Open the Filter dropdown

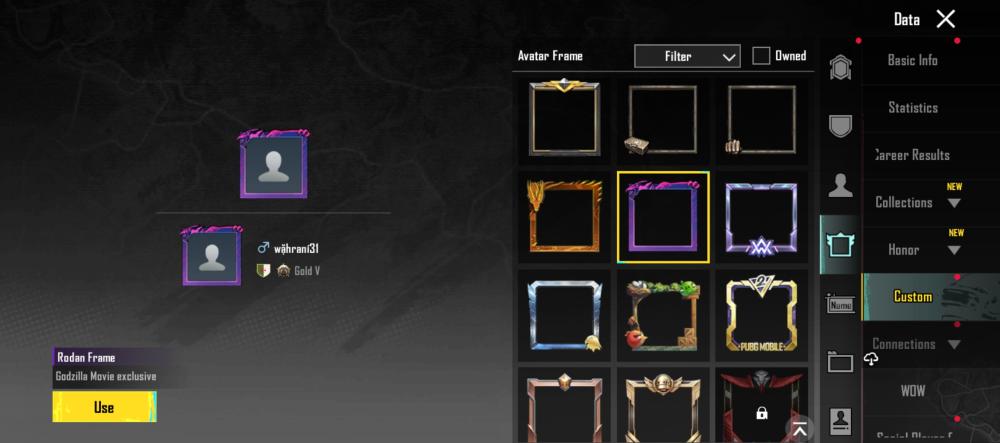click(x=687, y=56)
